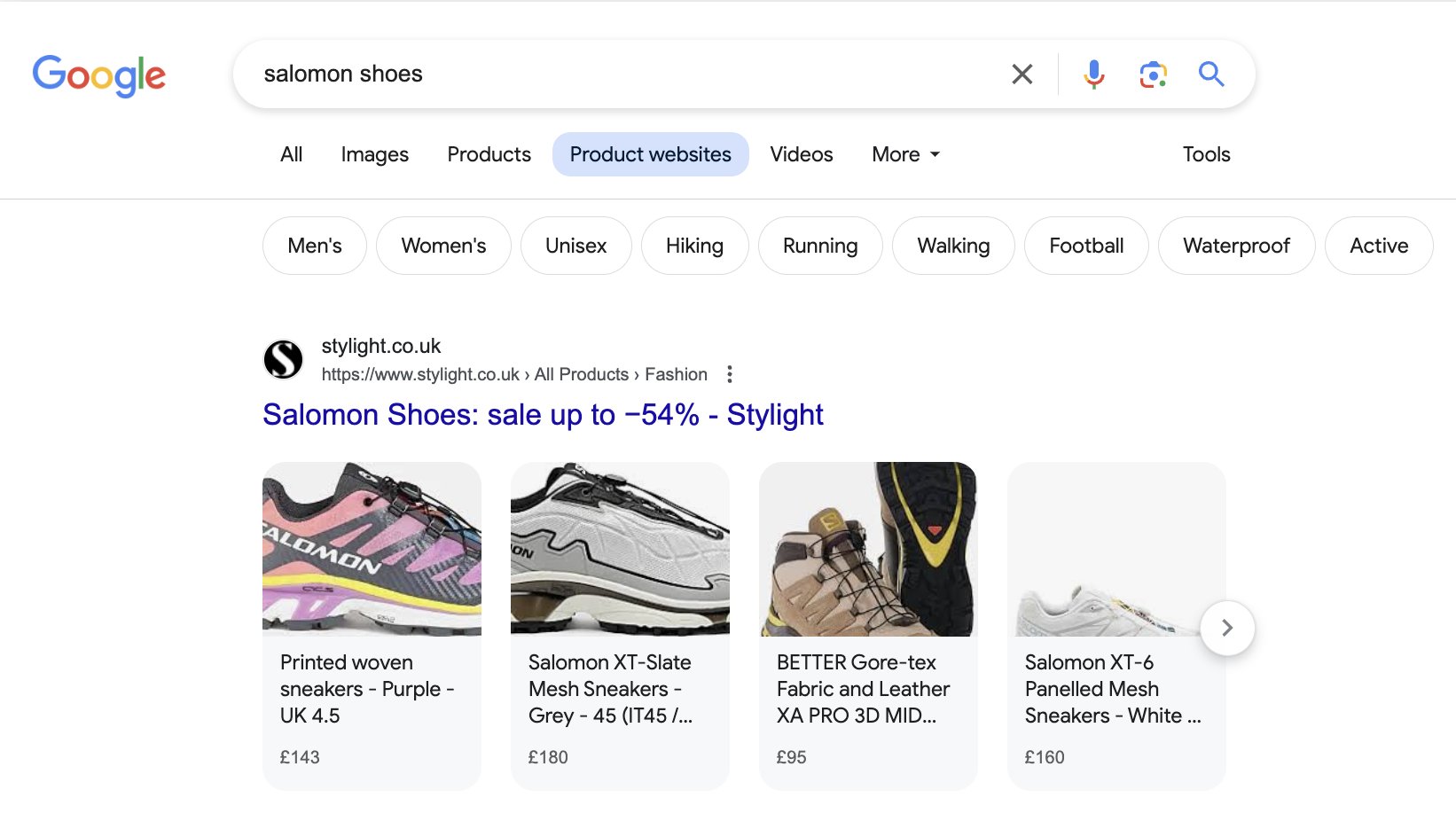Open the Tools options
The height and width of the screenshot is (837, 1456).
[1207, 154]
